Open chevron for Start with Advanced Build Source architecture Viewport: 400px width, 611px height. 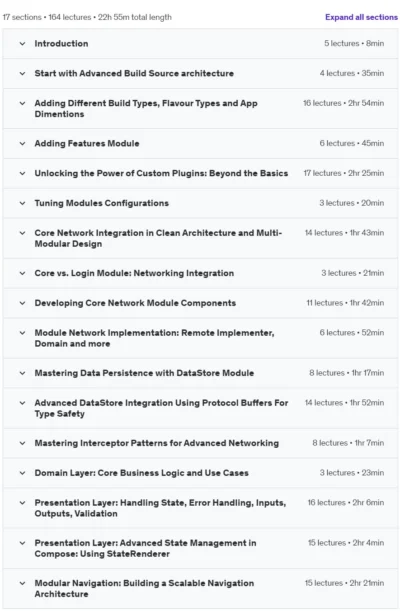(x=23, y=73)
